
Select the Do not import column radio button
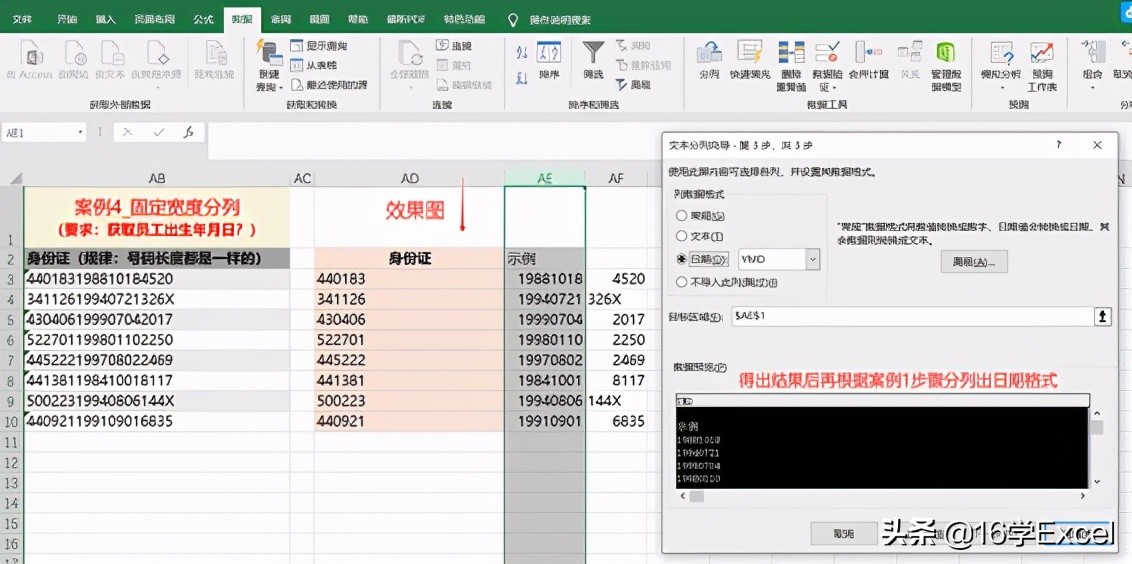[x=681, y=282]
